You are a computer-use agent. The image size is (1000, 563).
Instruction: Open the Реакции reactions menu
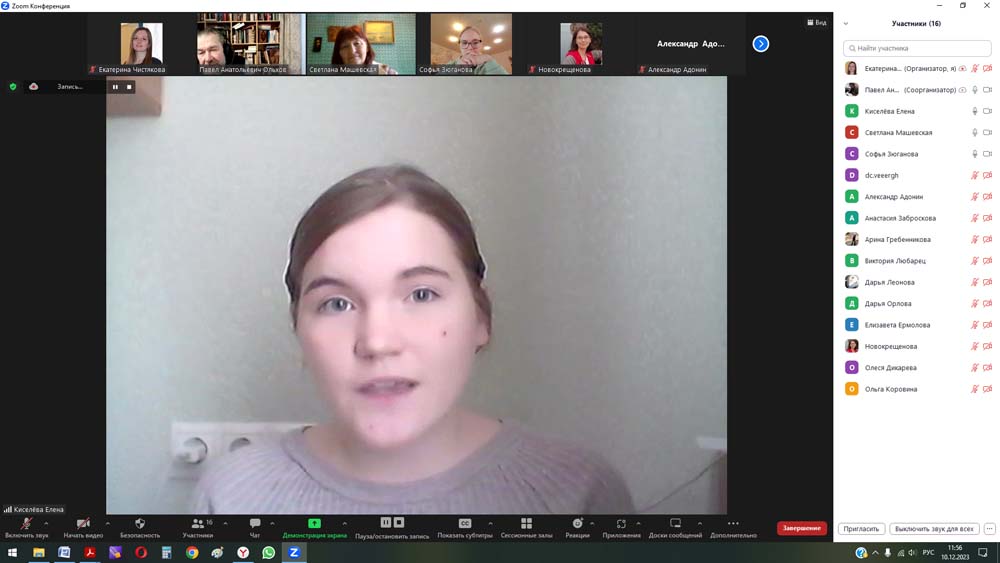(x=577, y=523)
